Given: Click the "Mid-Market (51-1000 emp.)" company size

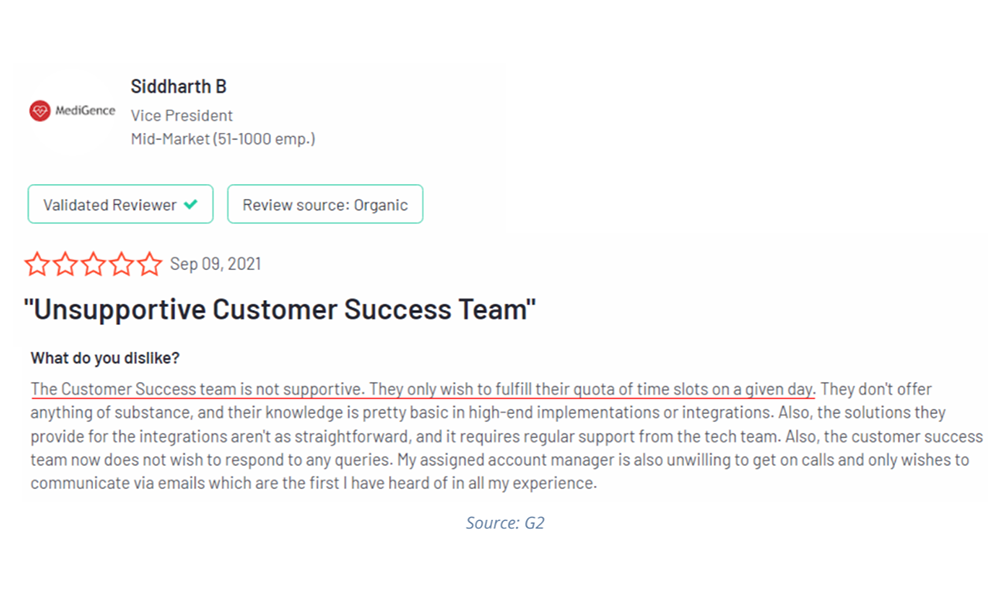Looking at the screenshot, I should tap(222, 139).
